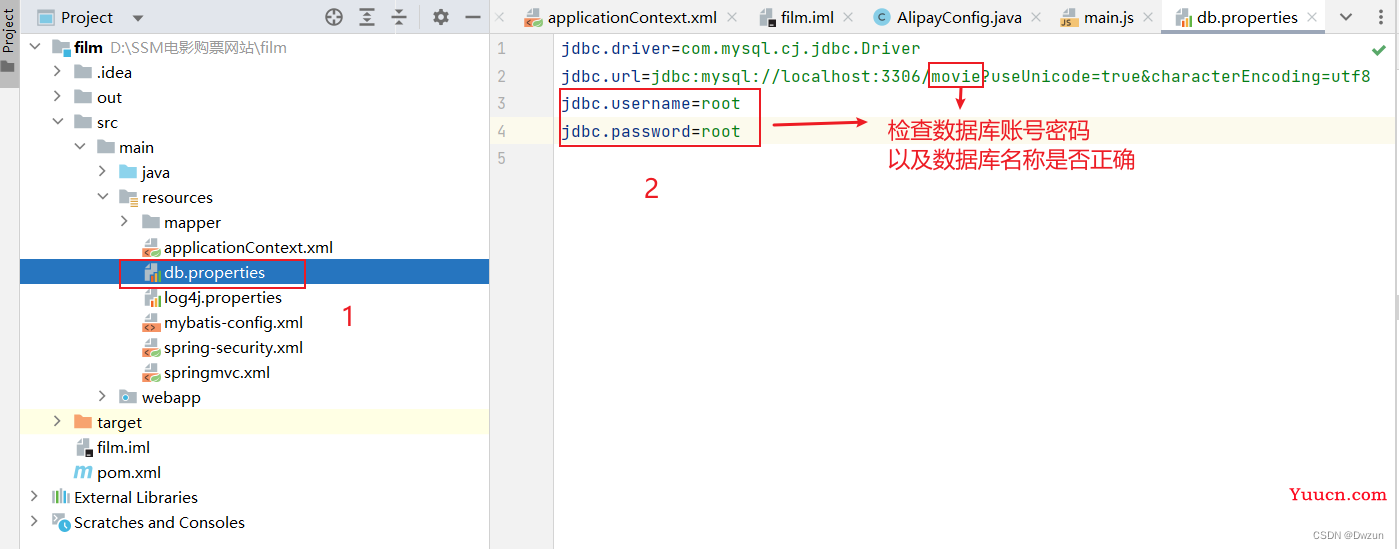Expand the webapp folder
This screenshot has width=1399, height=549.
103,397
